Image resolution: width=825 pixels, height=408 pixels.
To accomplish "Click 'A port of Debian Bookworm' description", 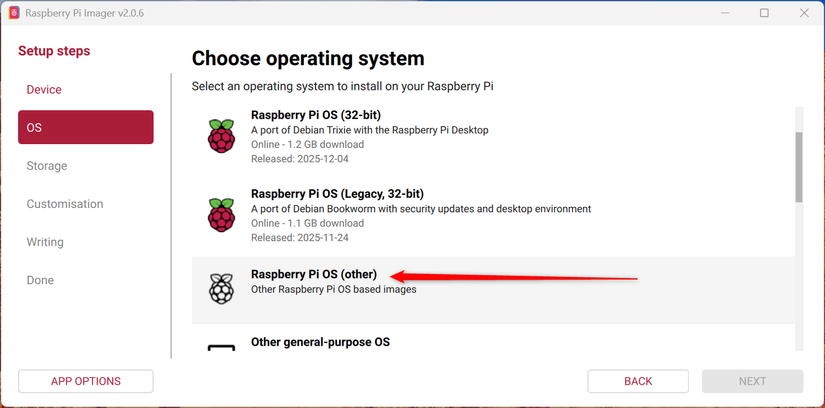I will [x=421, y=209].
